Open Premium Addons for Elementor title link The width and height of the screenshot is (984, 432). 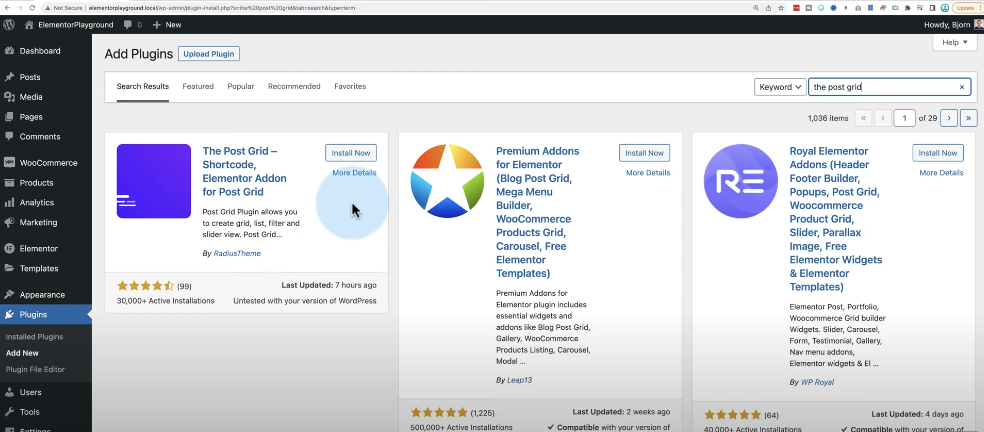coord(538,212)
